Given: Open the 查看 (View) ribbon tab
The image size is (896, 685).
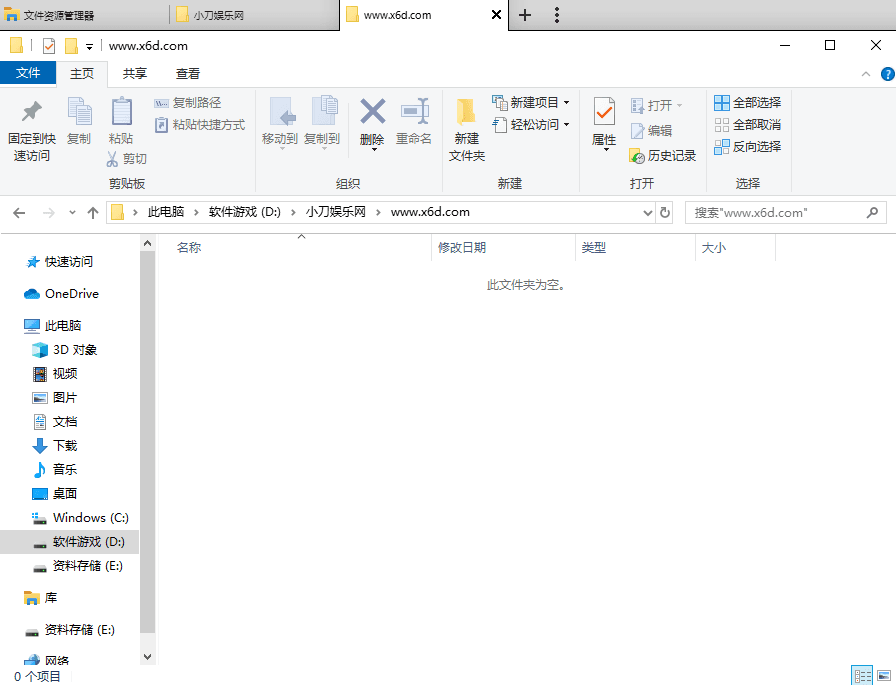Looking at the screenshot, I should pos(188,73).
